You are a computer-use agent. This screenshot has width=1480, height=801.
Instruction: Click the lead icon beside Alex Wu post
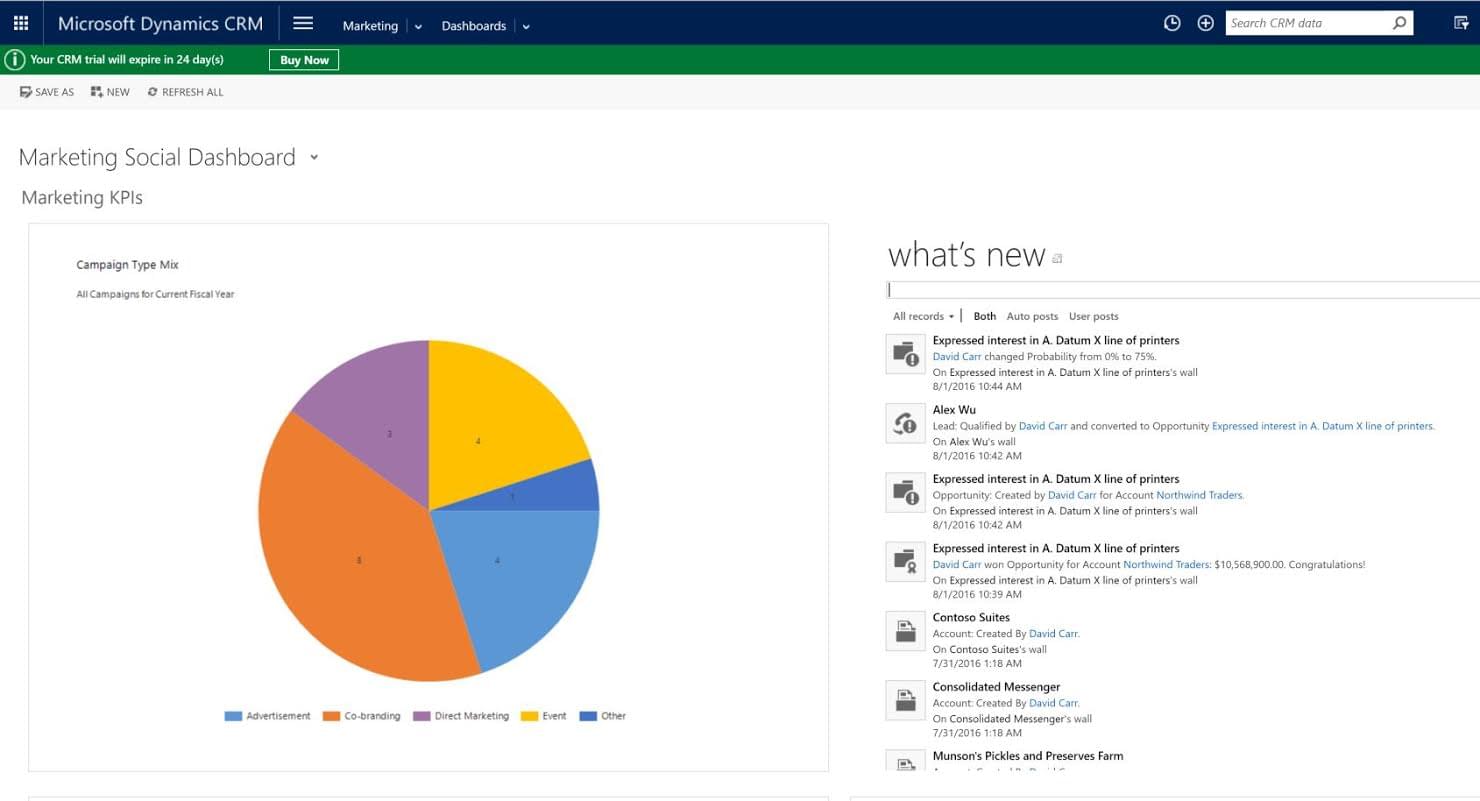pyautogui.click(x=905, y=423)
